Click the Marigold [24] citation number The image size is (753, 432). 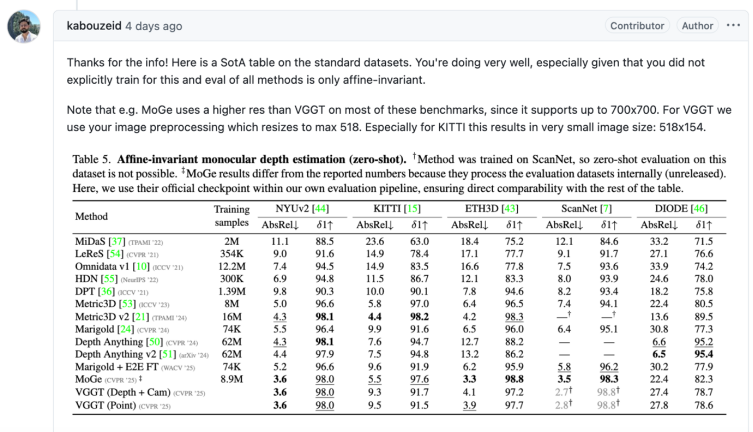[126, 329]
